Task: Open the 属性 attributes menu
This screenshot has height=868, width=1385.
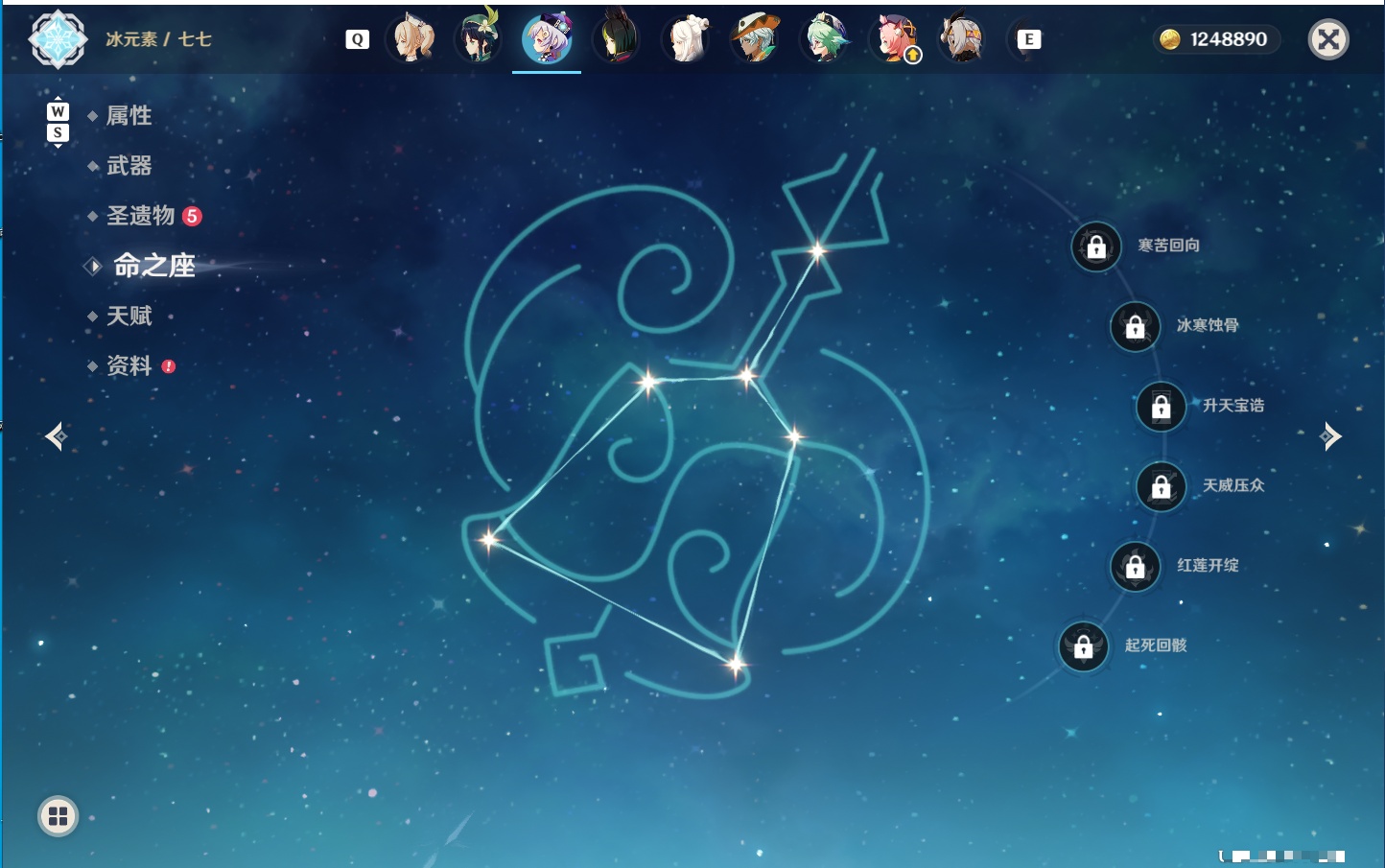Action: point(129,116)
